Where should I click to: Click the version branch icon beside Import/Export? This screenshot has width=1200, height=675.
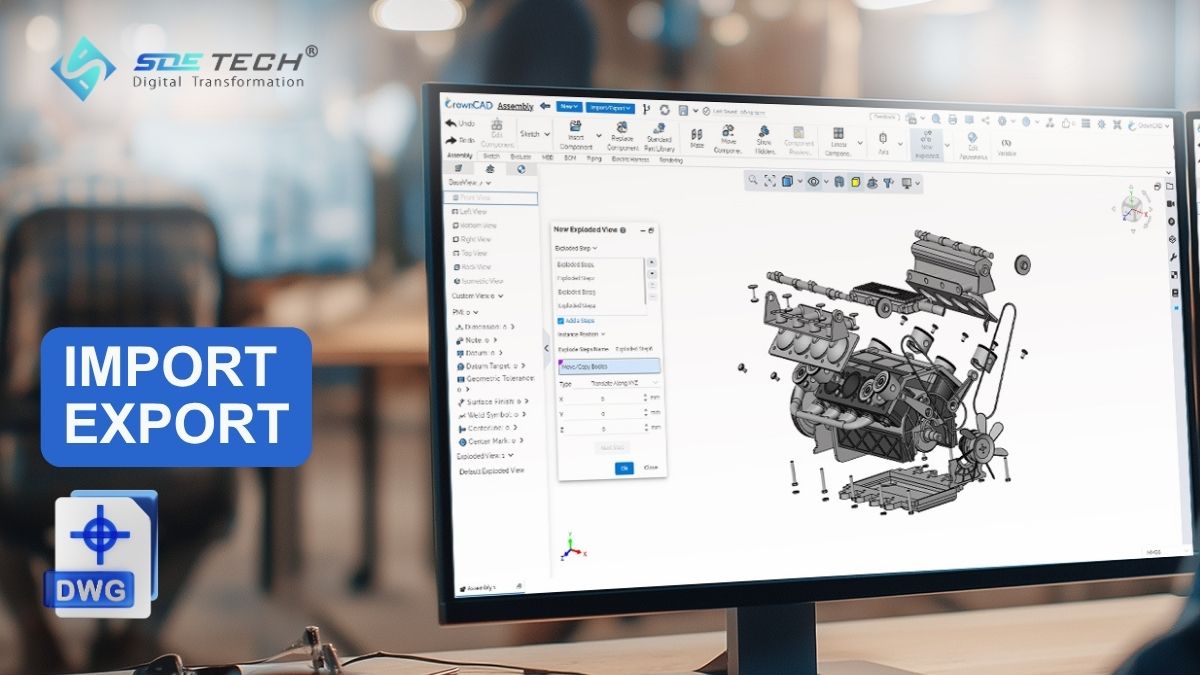(x=646, y=108)
